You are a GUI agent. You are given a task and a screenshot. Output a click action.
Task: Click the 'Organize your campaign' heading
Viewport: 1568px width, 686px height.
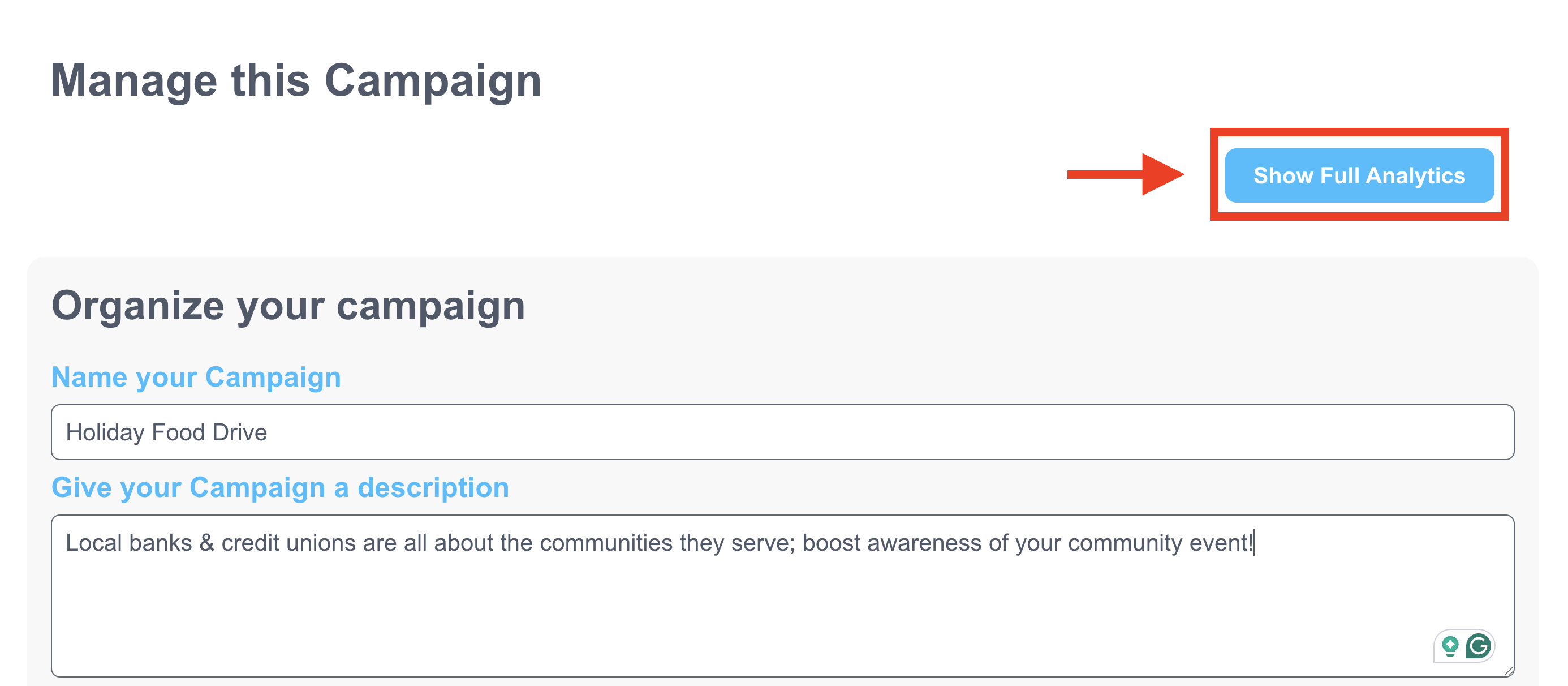(288, 306)
